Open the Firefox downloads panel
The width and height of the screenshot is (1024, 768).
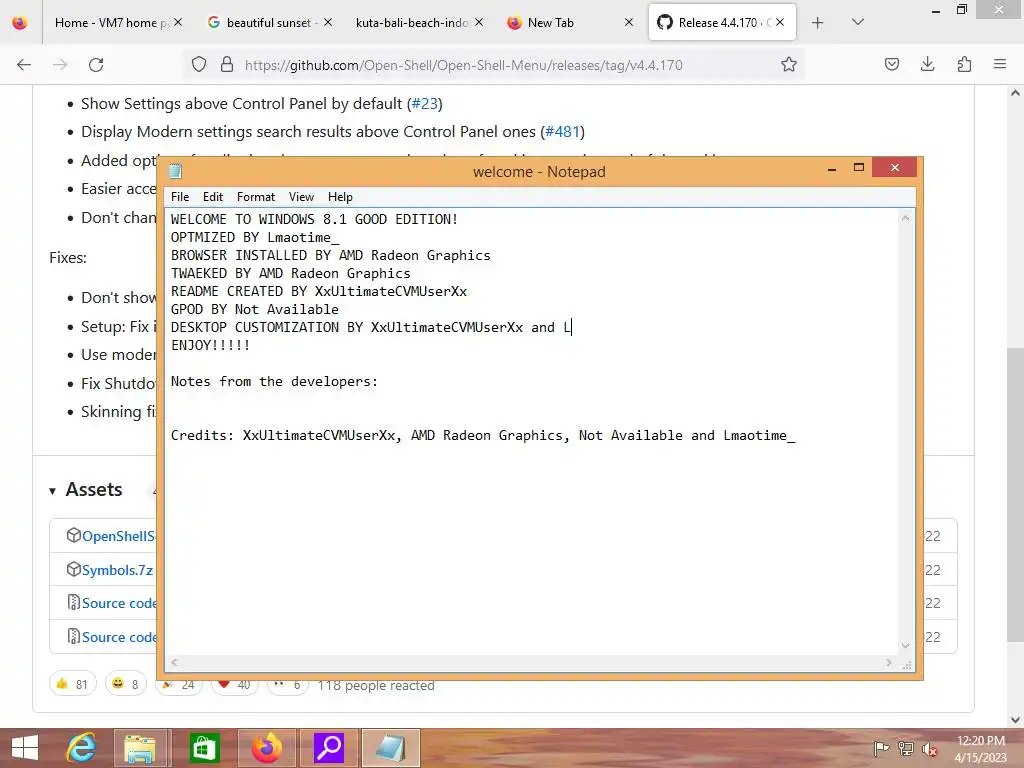click(927, 64)
